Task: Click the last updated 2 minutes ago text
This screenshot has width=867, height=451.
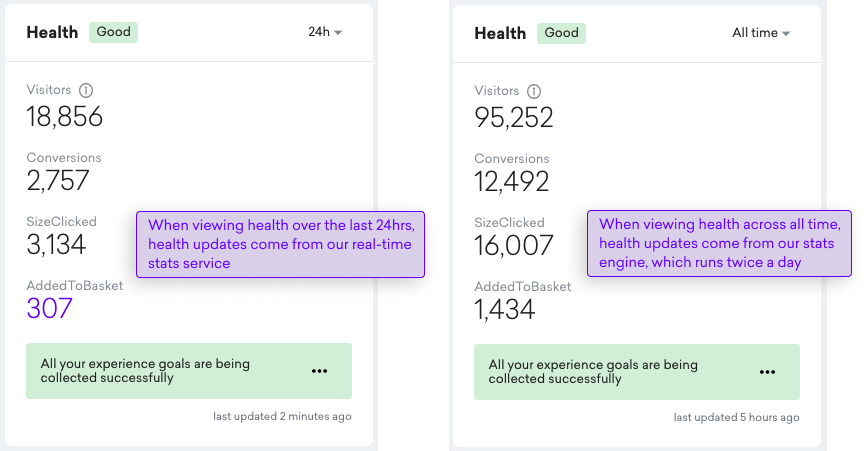Action: pos(282,416)
